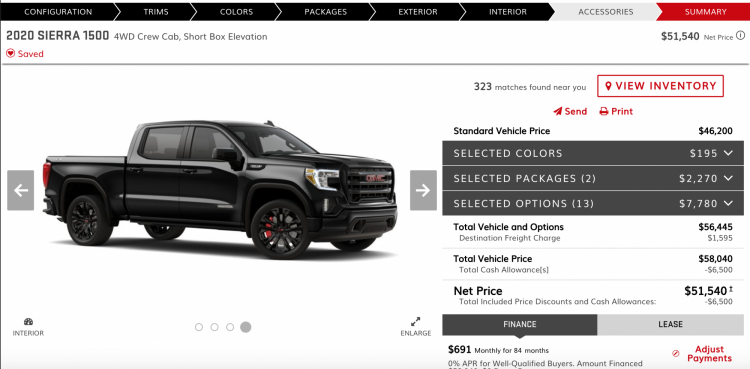This screenshot has width=750, height=369.
Task: Click the black Sierra truck image
Action: tap(220, 189)
